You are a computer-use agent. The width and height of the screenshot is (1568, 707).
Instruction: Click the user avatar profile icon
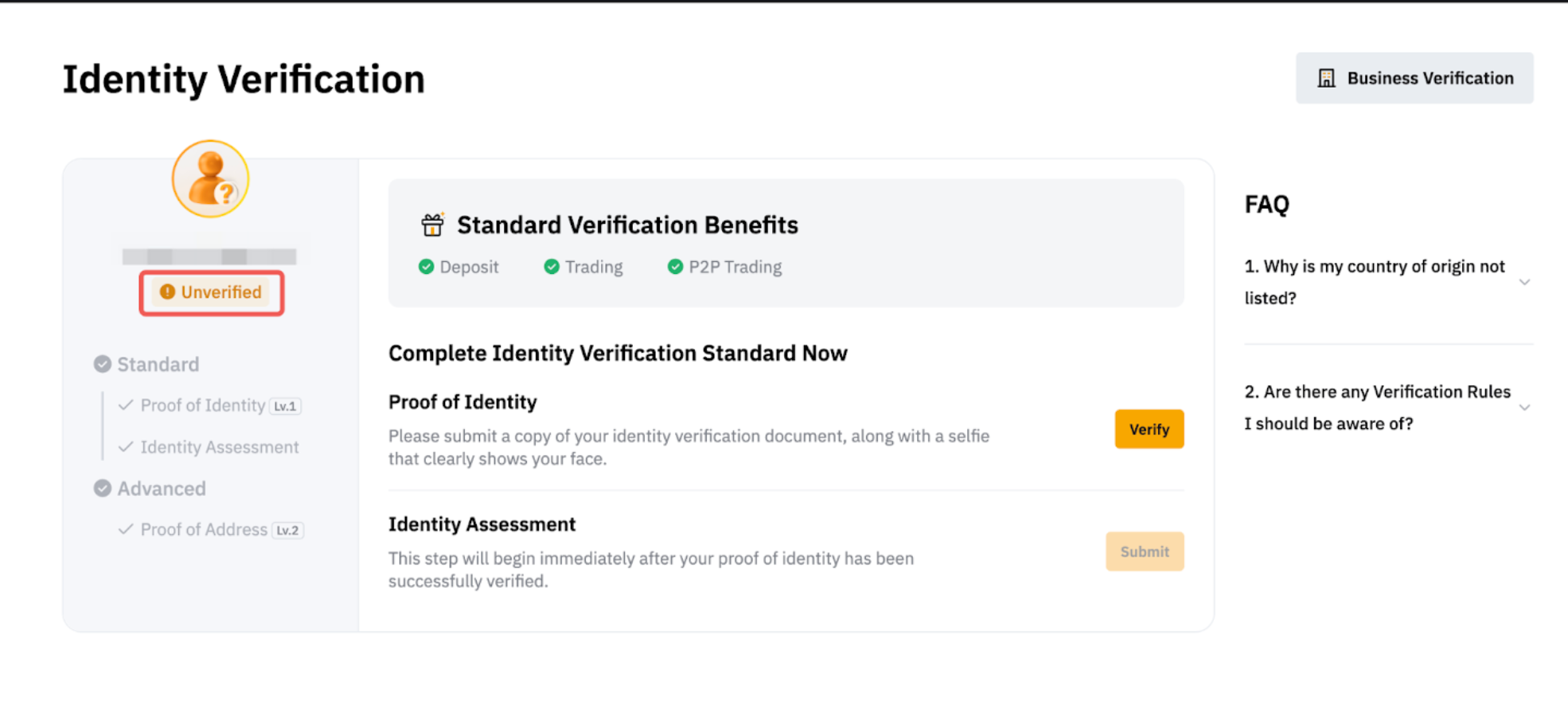[x=210, y=179]
